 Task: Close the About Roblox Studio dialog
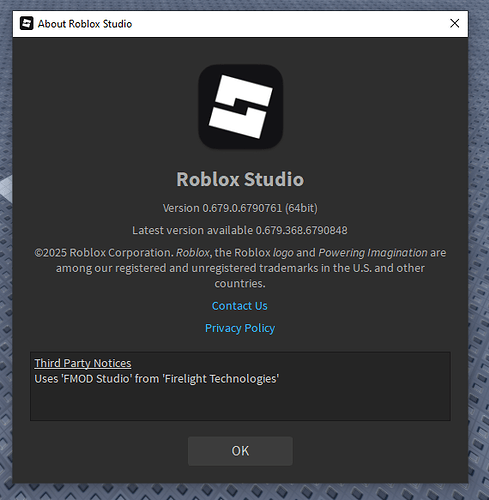pyautogui.click(x=455, y=23)
